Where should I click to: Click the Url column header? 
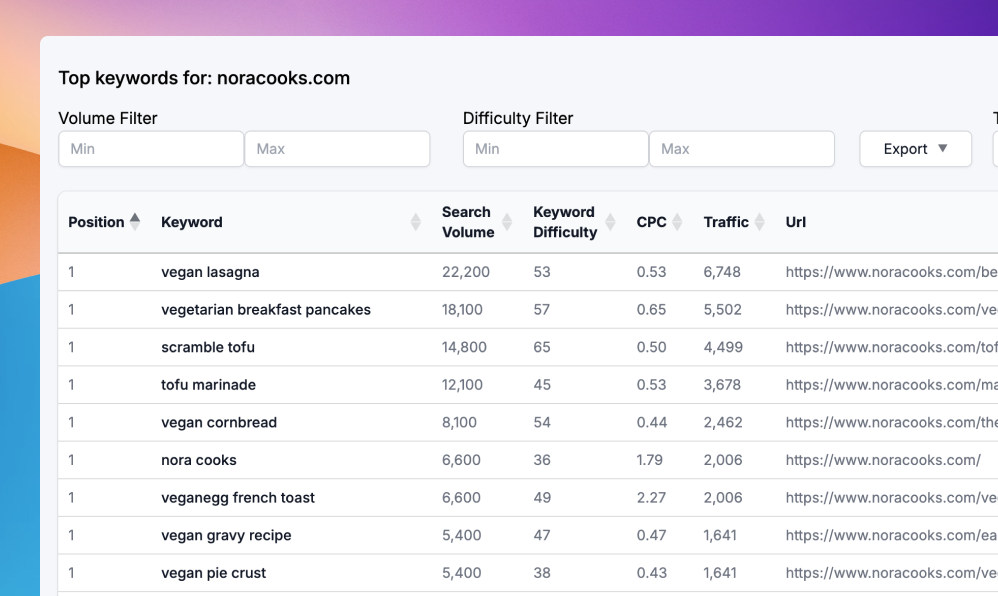(x=796, y=222)
